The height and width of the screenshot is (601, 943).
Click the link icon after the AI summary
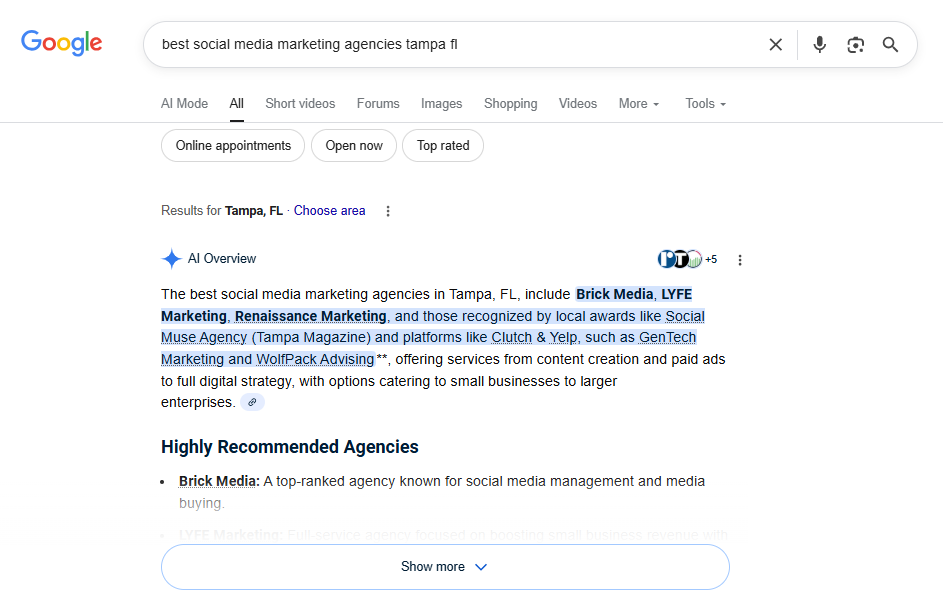point(251,401)
